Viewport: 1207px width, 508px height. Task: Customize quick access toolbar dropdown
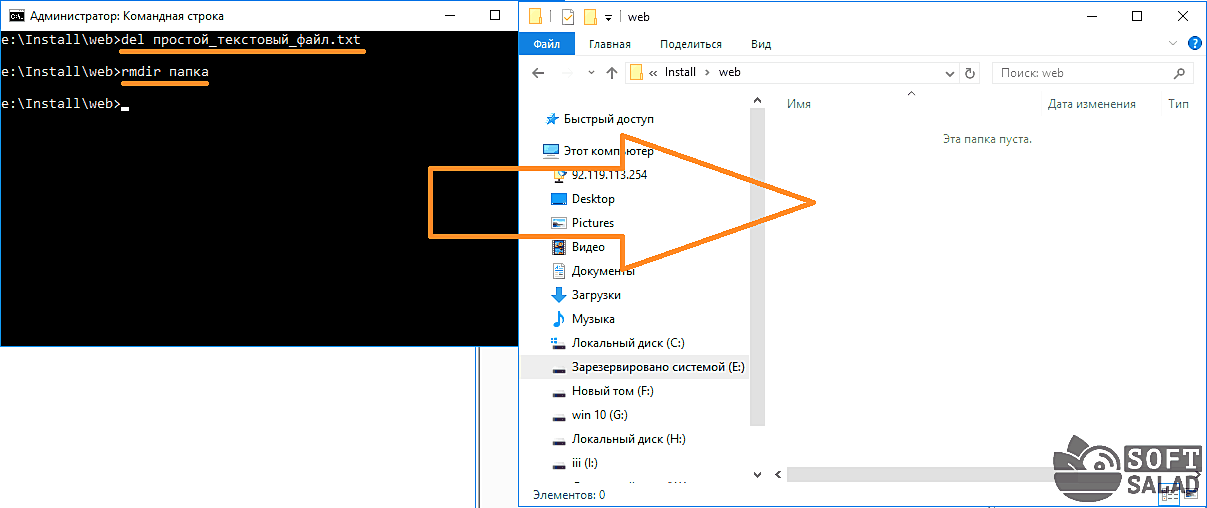point(608,17)
